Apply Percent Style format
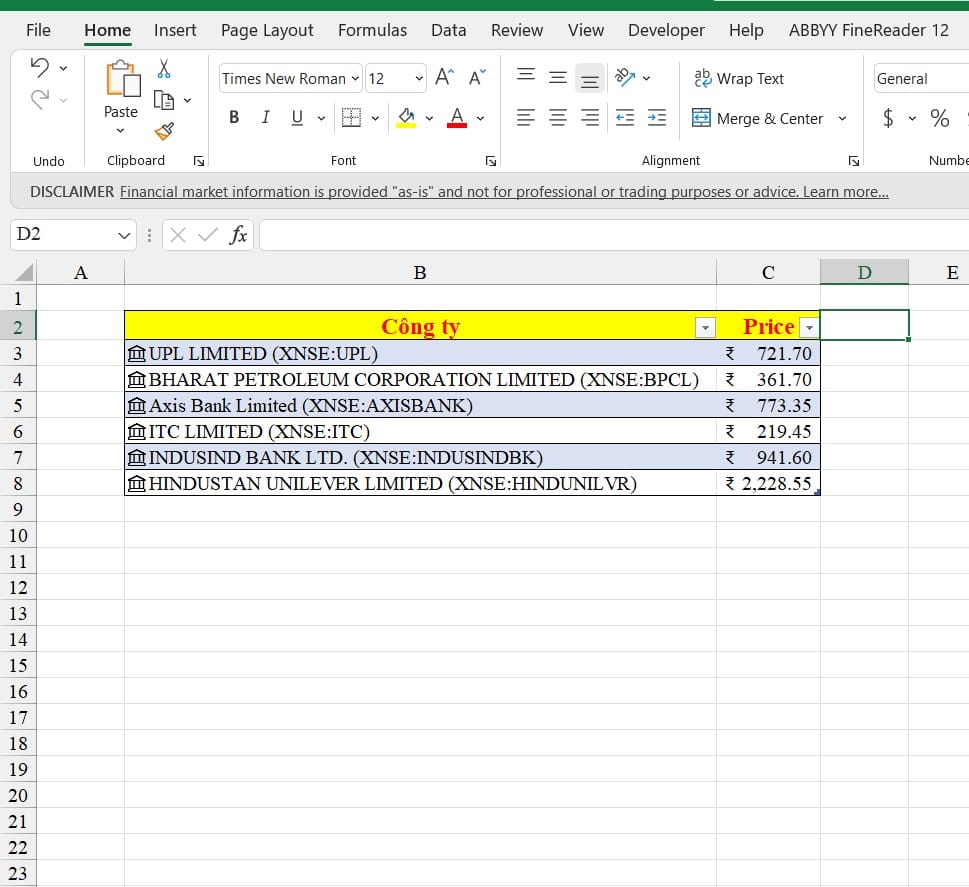Screen dimensions: 969x887 [939, 117]
